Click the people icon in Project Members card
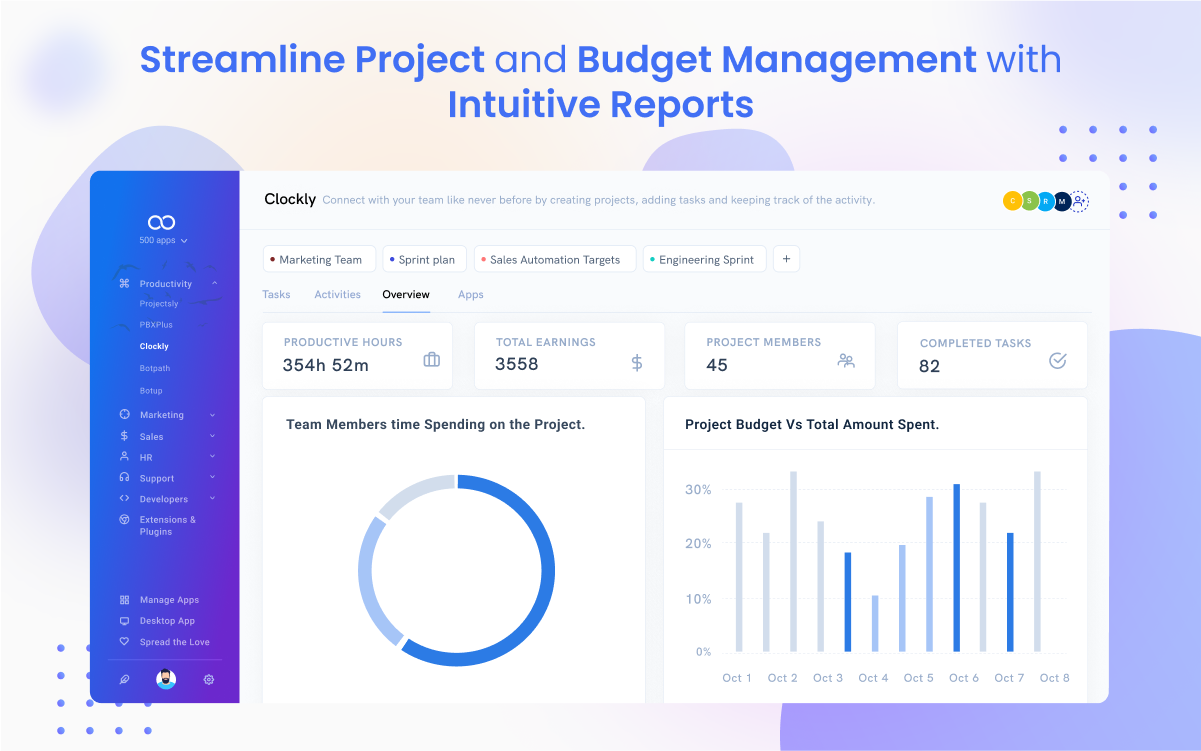This screenshot has width=1201, height=751. 846,361
